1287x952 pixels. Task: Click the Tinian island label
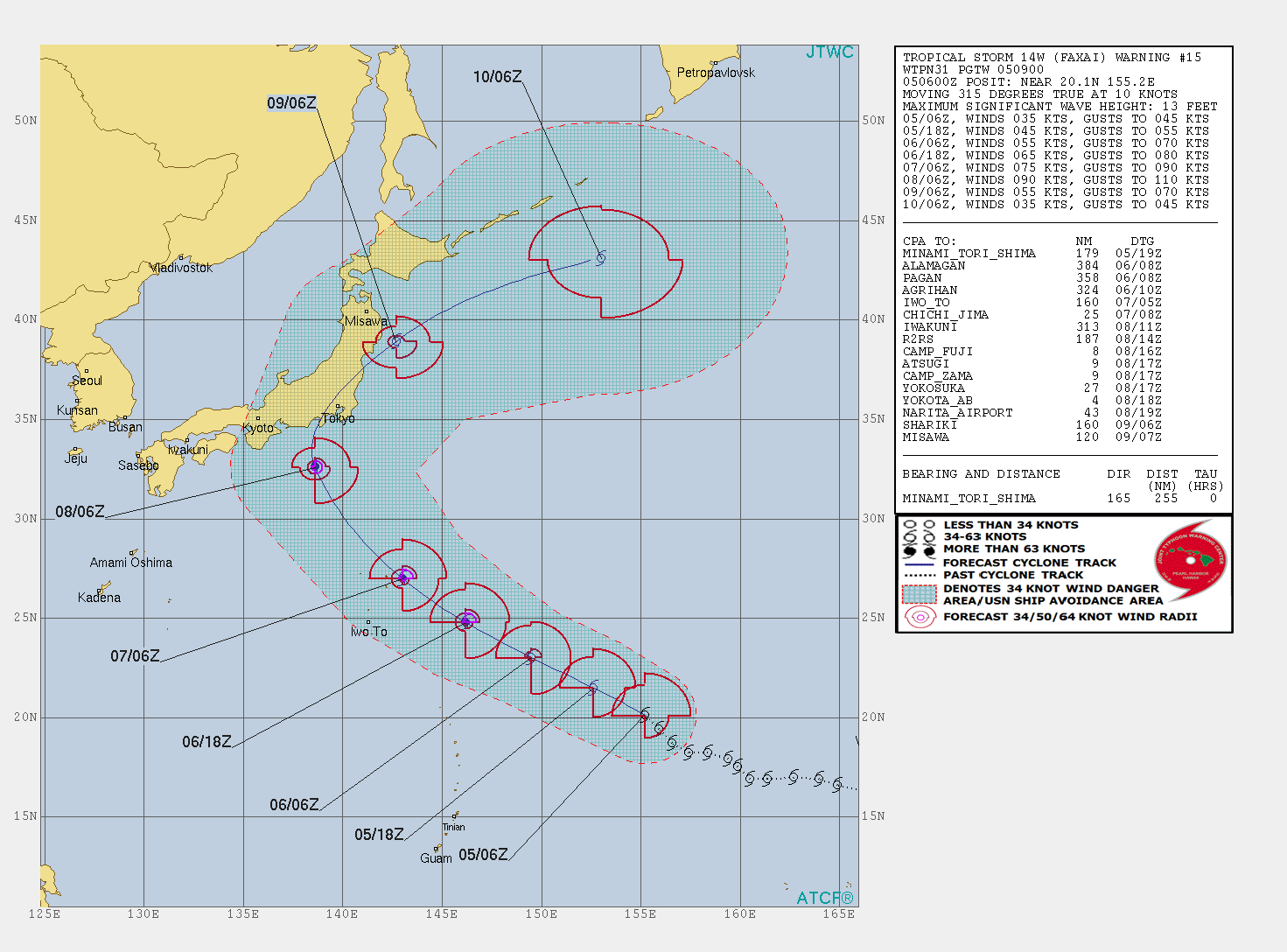(454, 827)
